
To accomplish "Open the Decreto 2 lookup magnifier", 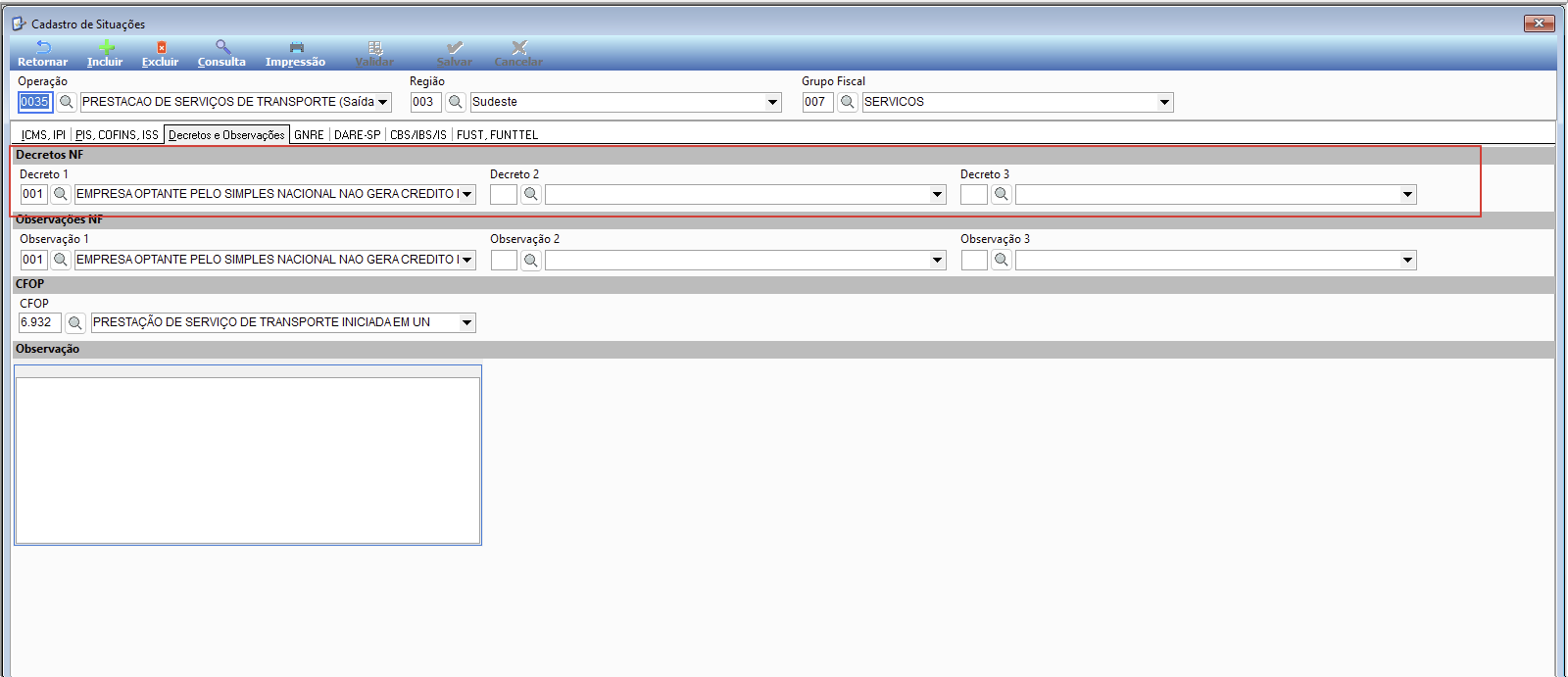I will (531, 194).
